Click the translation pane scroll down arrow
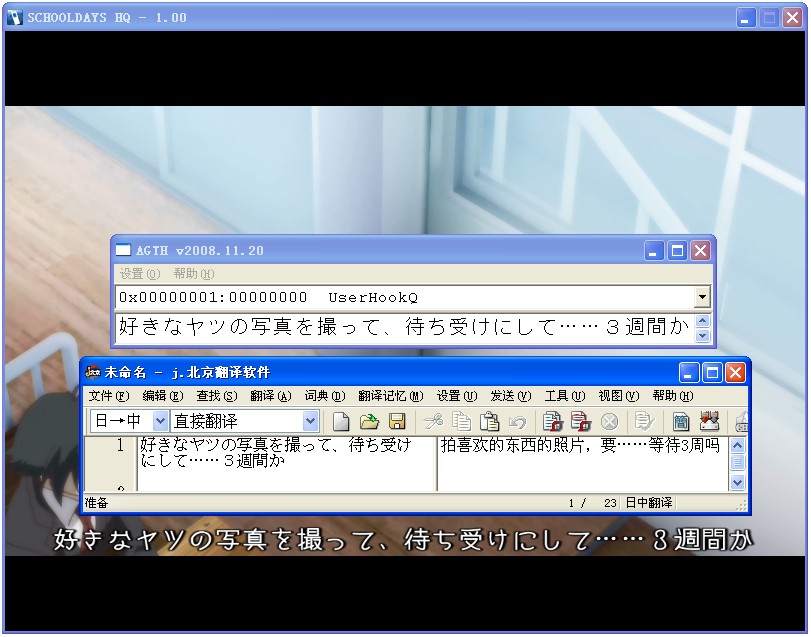The image size is (811, 637). click(737, 482)
